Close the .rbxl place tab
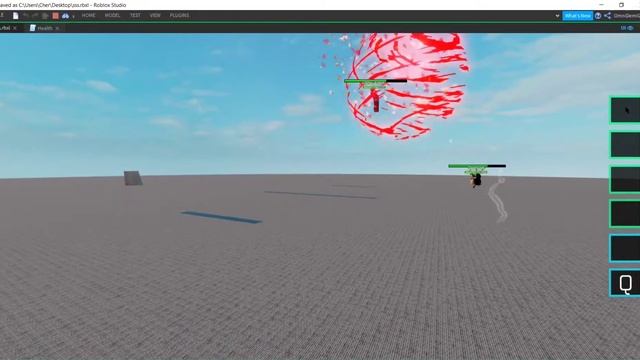640x360 pixels. pyautogui.click(x=15, y=28)
